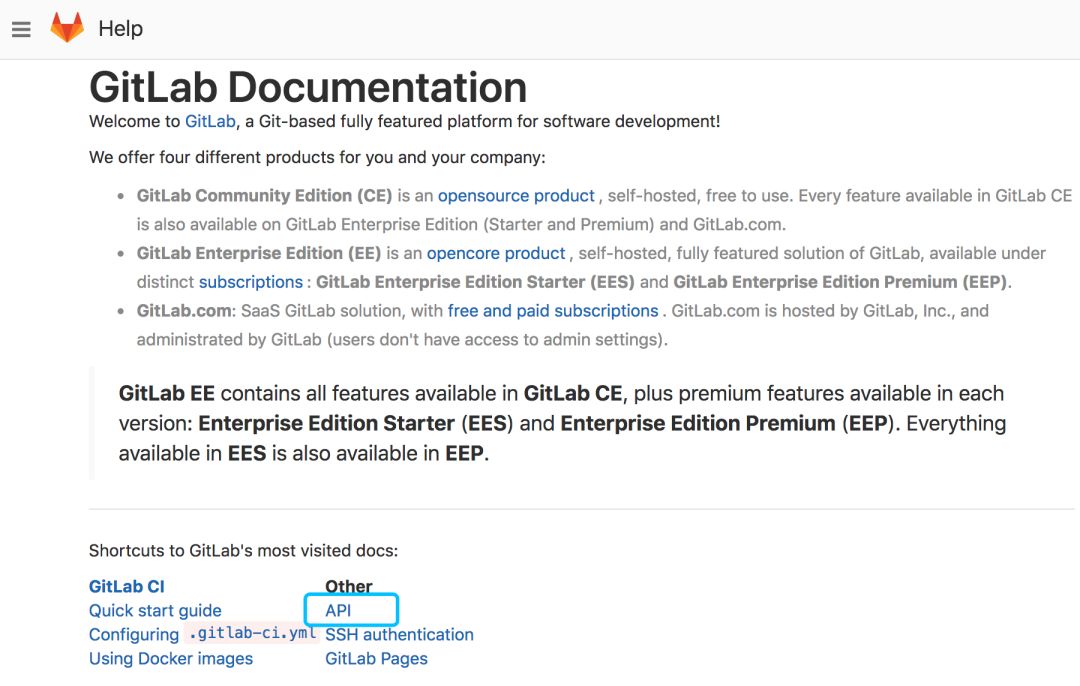Screen dimensions: 1080x686
Task: Open the subscriptions link
Action: pyautogui.click(x=251, y=282)
